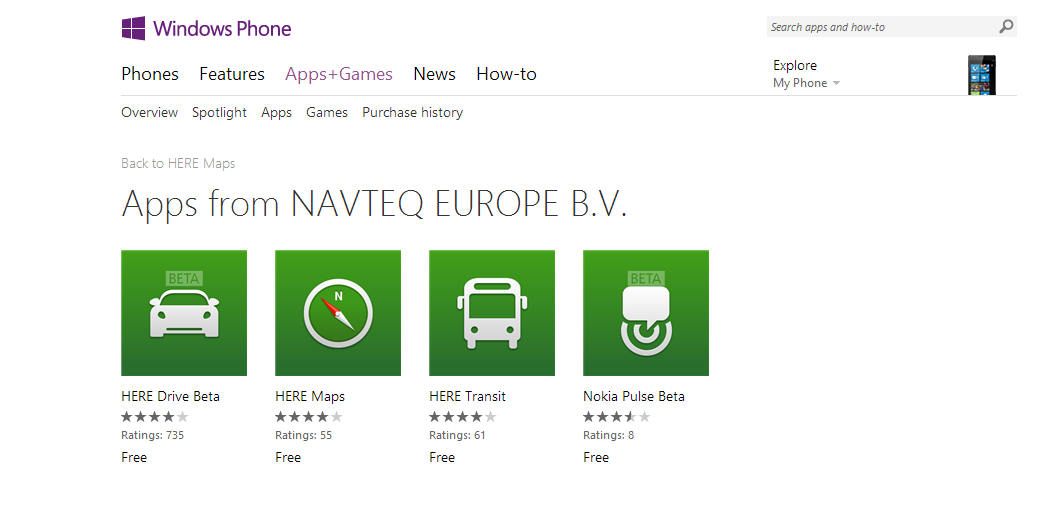Click the phone thumbnail image
1053x531 pixels.
[x=981, y=75]
